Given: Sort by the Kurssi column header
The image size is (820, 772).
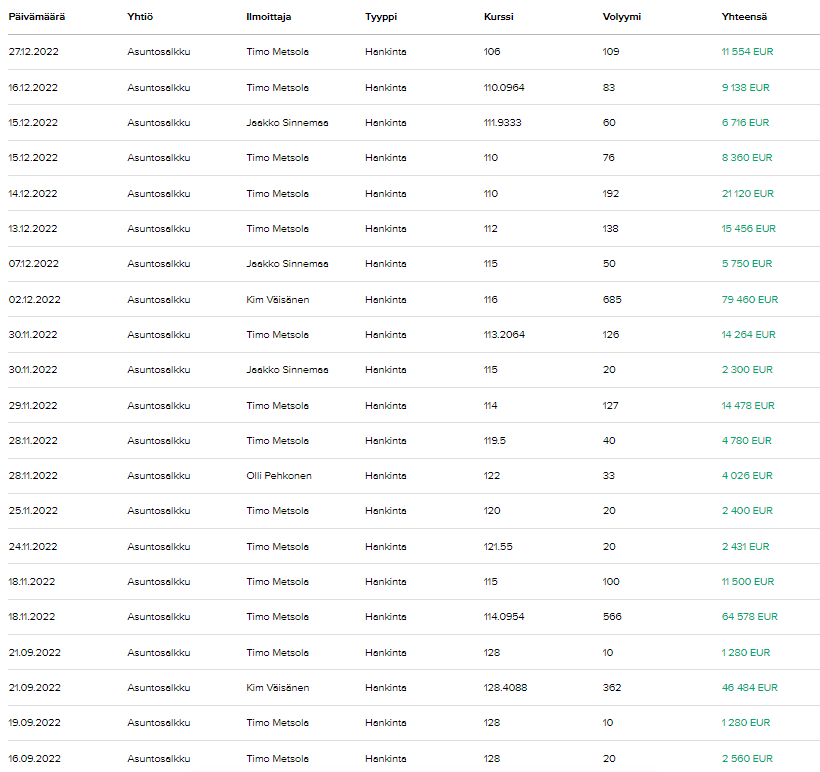Looking at the screenshot, I should click(x=498, y=17).
